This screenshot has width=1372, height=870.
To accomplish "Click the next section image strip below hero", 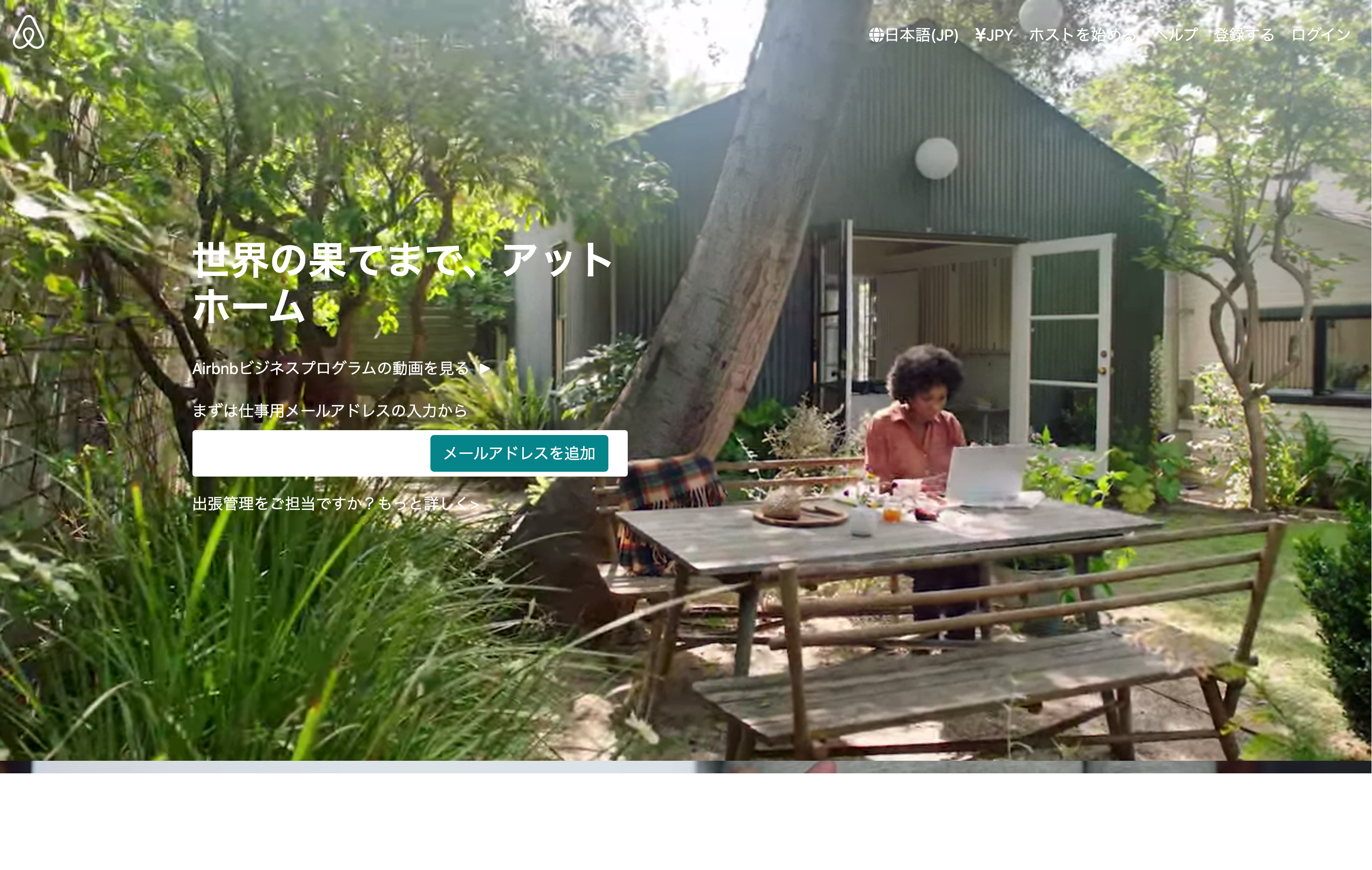I will pyautogui.click(x=686, y=767).
